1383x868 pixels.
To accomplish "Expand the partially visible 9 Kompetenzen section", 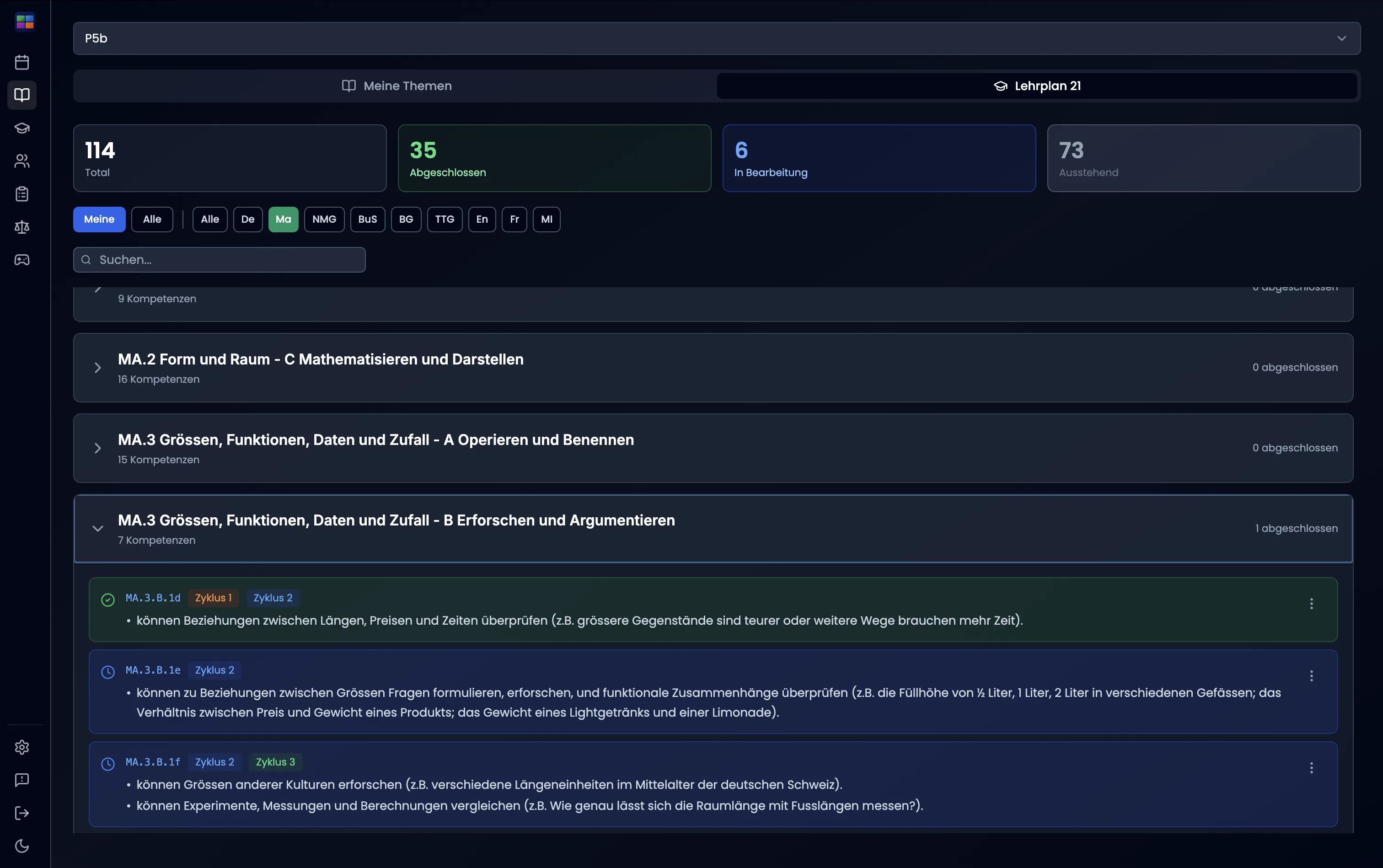I will [713, 303].
